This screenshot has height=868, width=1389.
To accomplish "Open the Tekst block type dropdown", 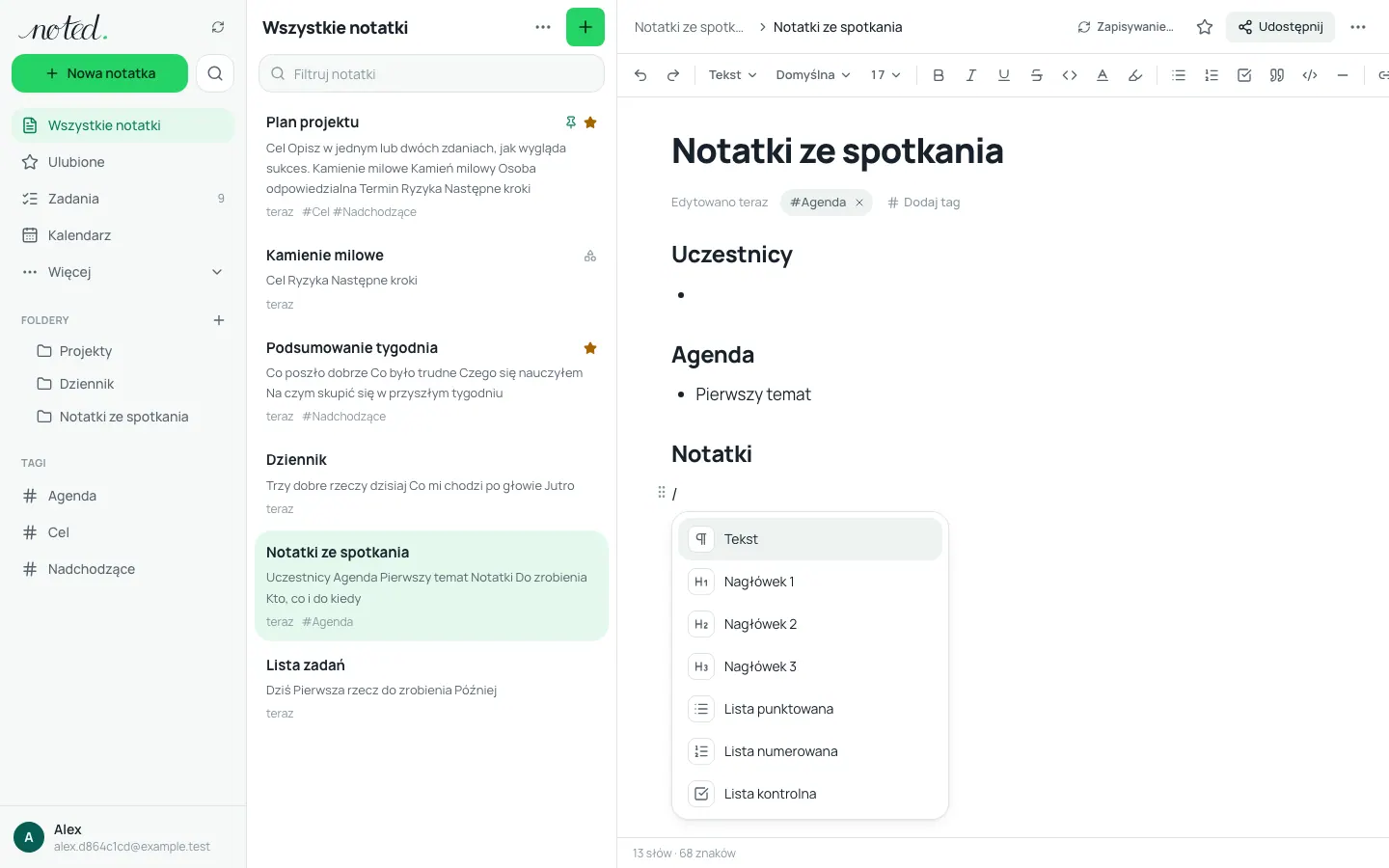I will click(x=732, y=75).
